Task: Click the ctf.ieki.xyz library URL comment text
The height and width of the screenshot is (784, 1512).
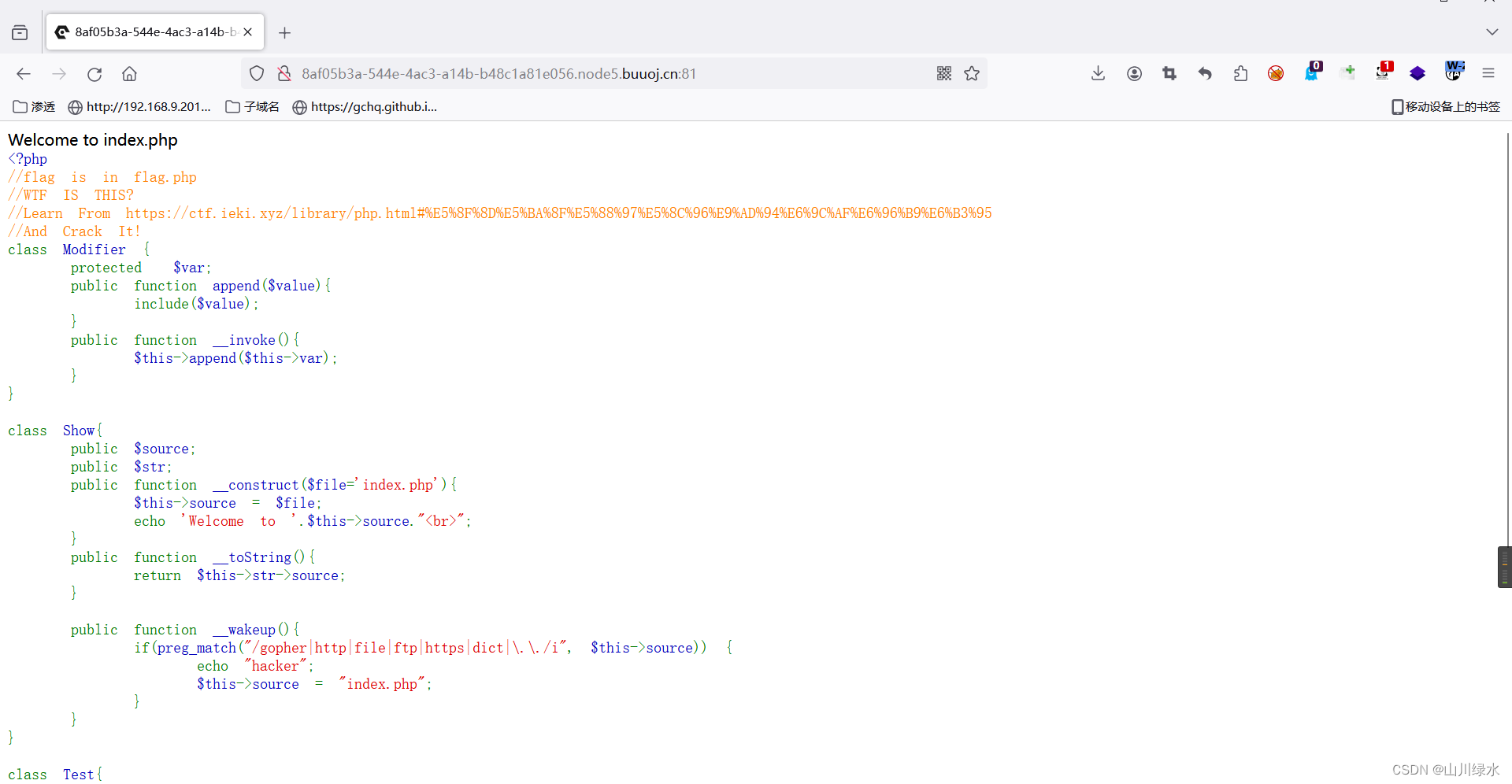Action: click(558, 213)
